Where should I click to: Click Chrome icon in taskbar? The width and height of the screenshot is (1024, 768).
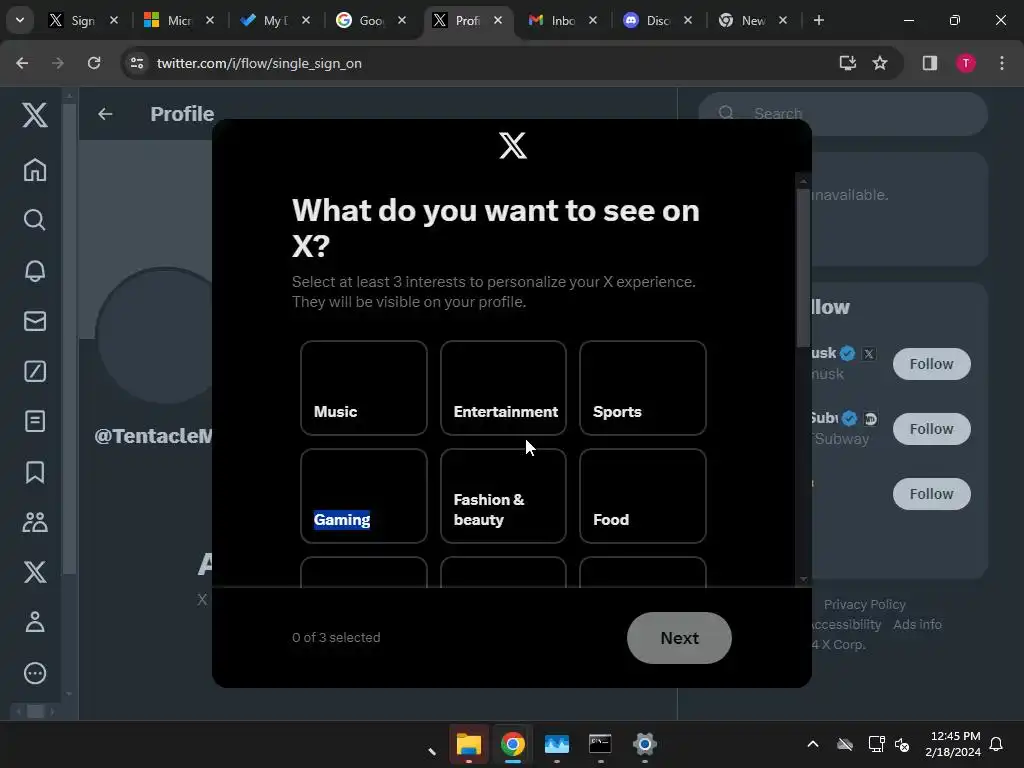tap(513, 744)
